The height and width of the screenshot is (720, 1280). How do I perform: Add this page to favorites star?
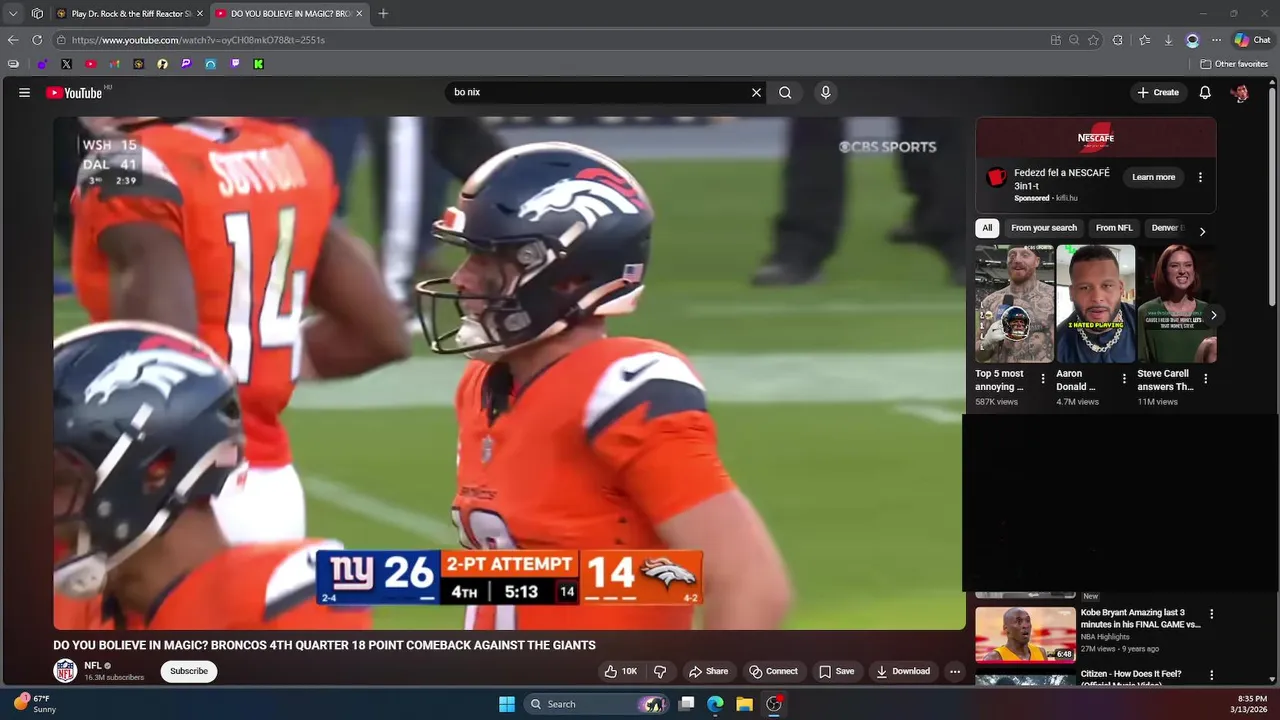[1093, 40]
